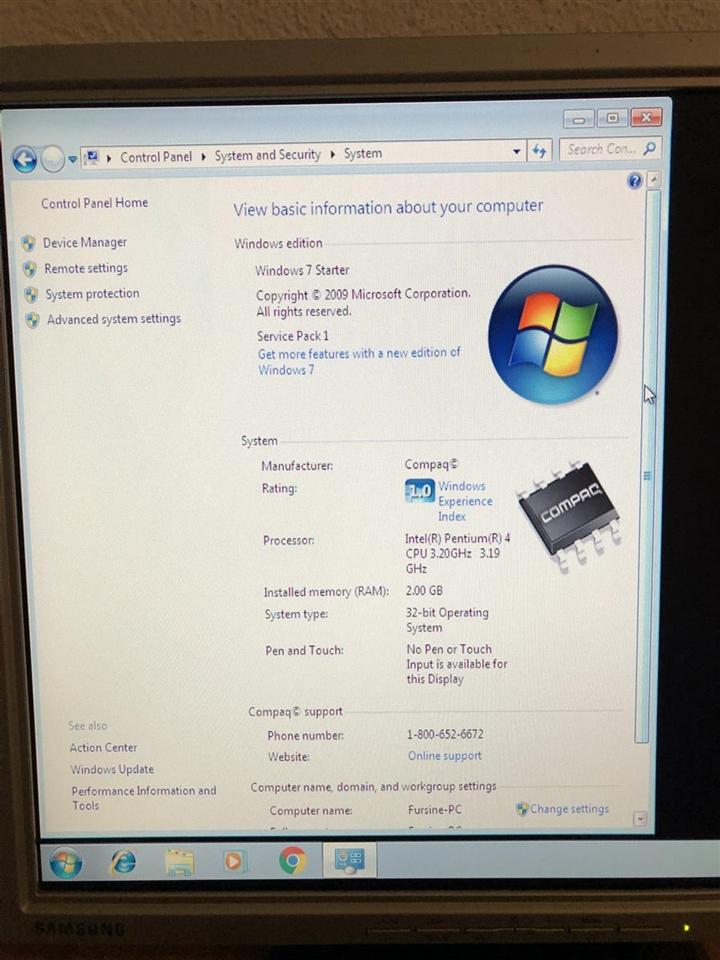Click the computer icon in address bar
The width and height of the screenshot is (720, 960).
click(92, 158)
